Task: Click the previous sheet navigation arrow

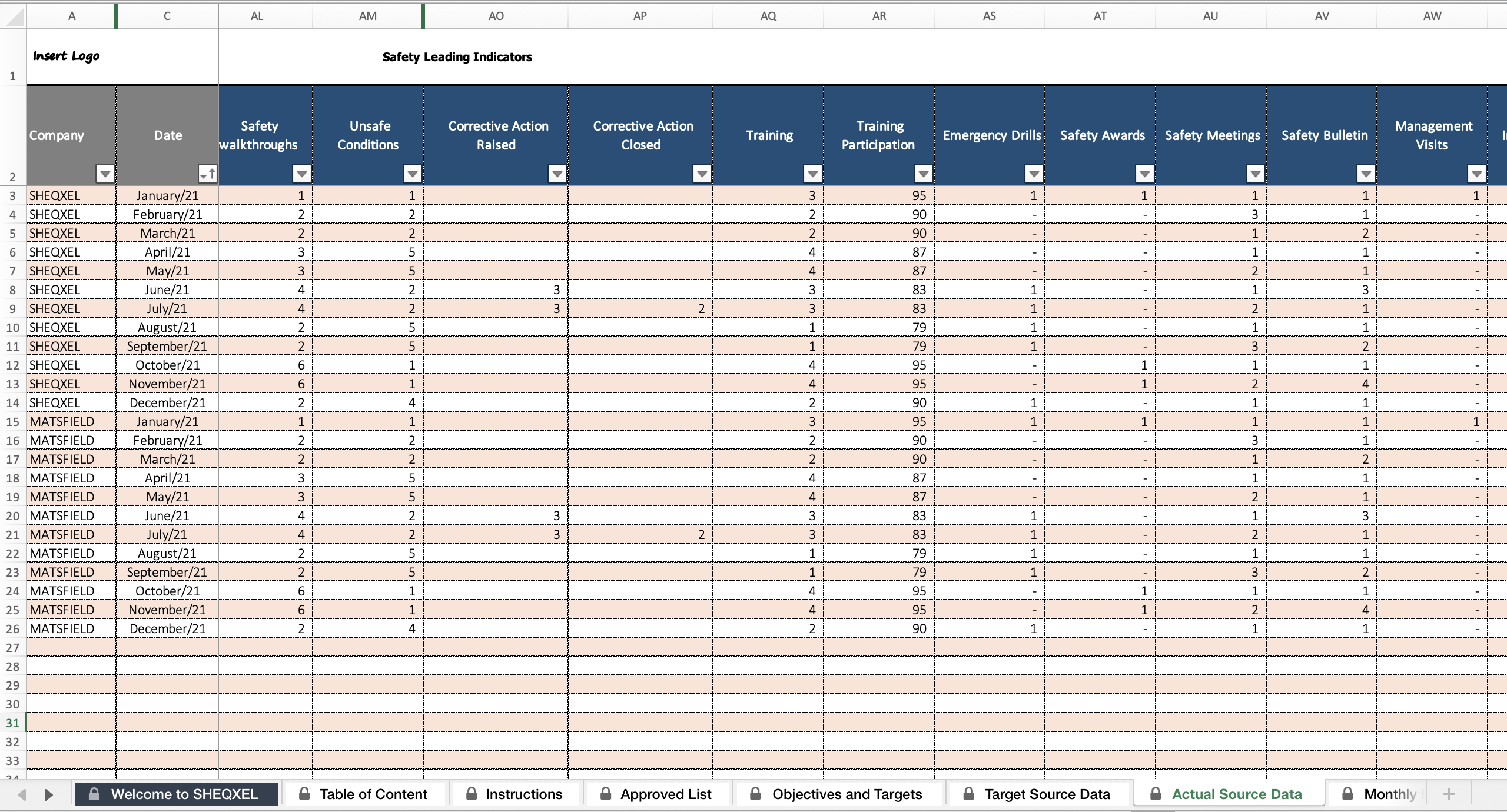Action: point(22,795)
